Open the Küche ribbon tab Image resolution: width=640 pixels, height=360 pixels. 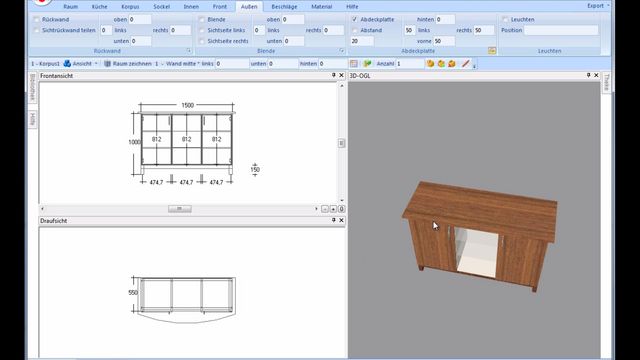[100, 7]
